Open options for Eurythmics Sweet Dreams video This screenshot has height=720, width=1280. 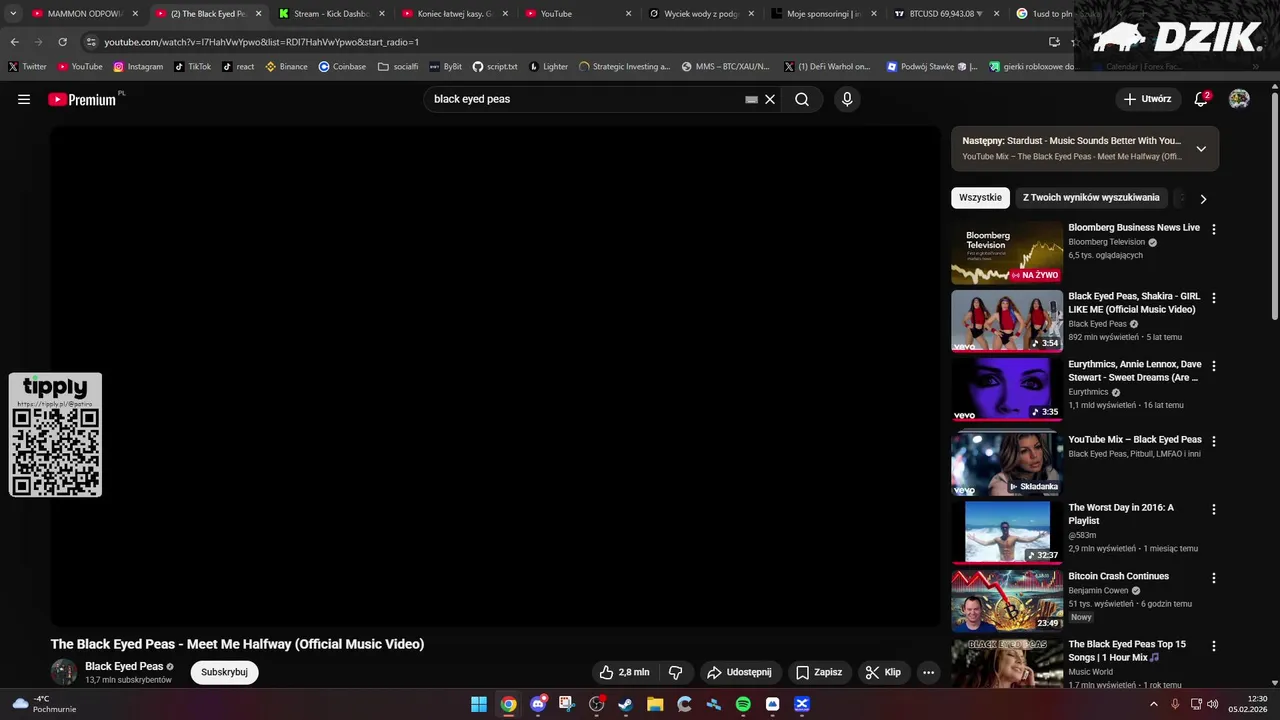1214,366
